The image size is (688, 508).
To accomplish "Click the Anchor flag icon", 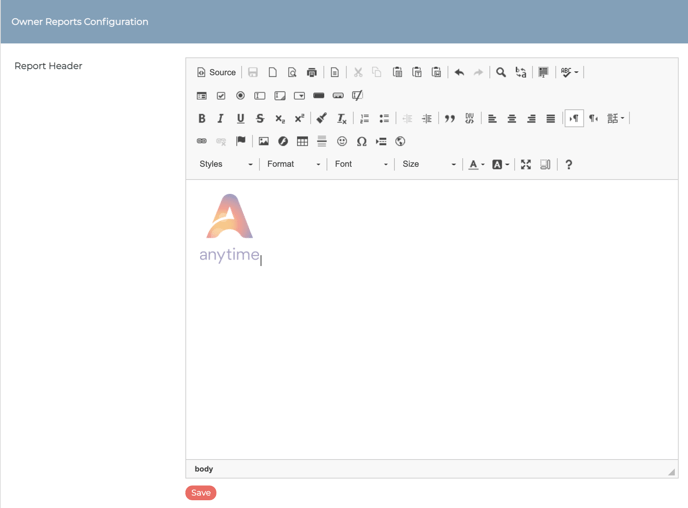I will click(x=240, y=141).
